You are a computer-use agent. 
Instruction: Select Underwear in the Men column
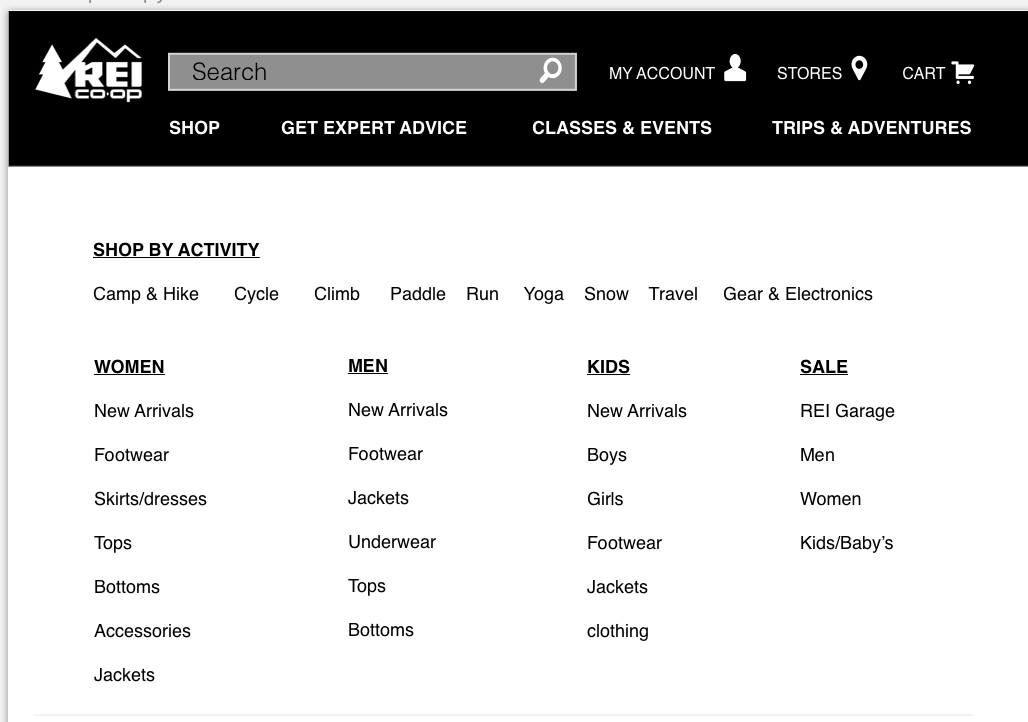click(x=392, y=542)
